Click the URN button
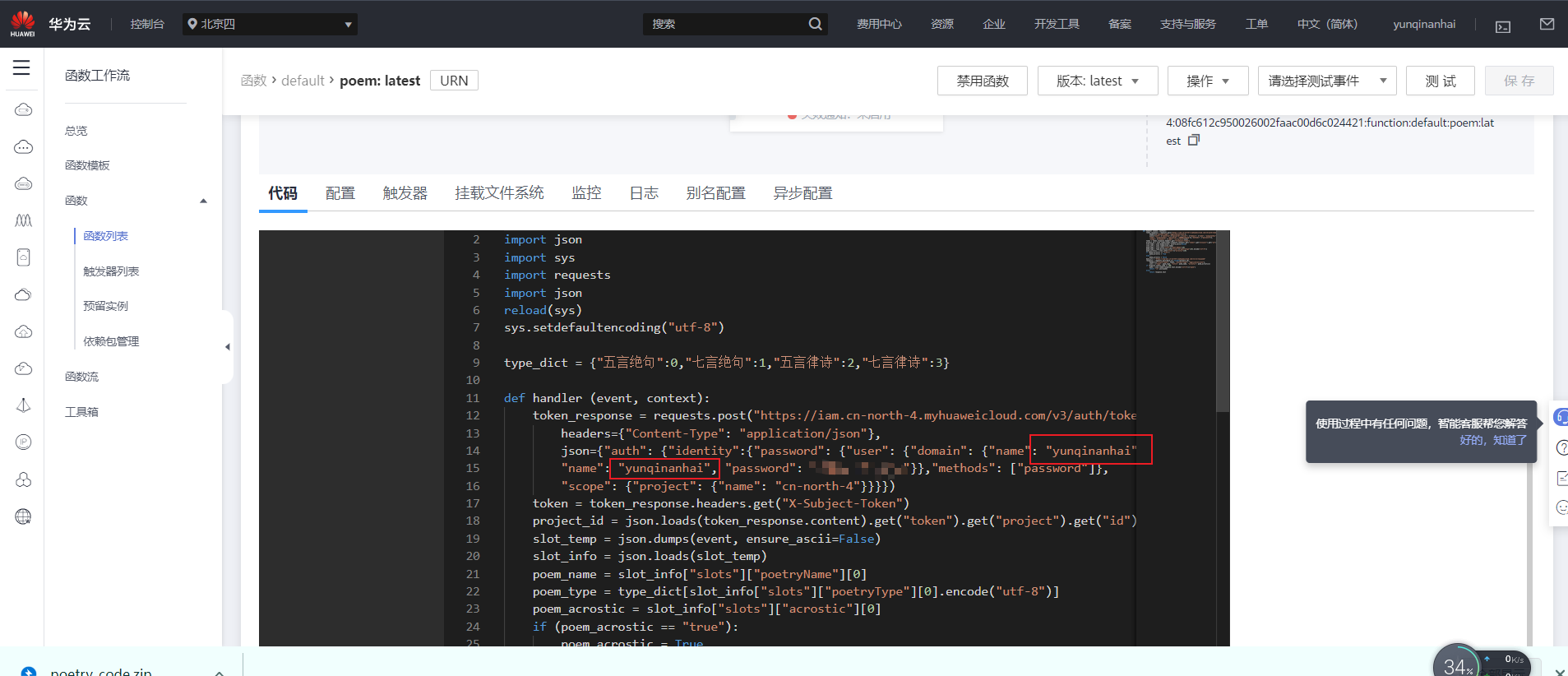Viewport: 1568px width, 676px height. (x=454, y=81)
